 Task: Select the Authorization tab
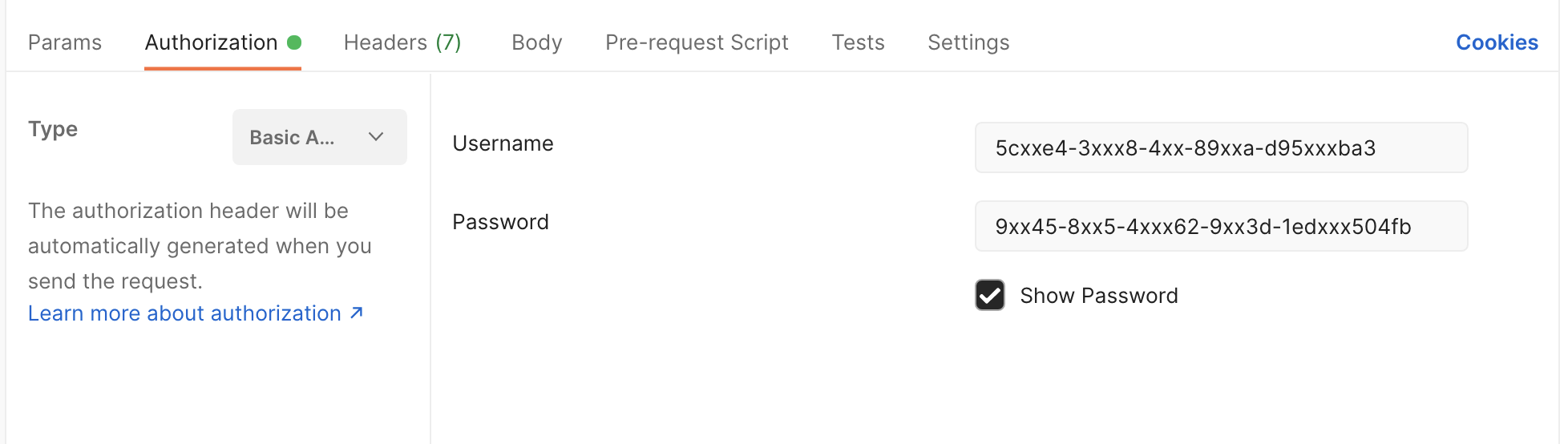[212, 42]
